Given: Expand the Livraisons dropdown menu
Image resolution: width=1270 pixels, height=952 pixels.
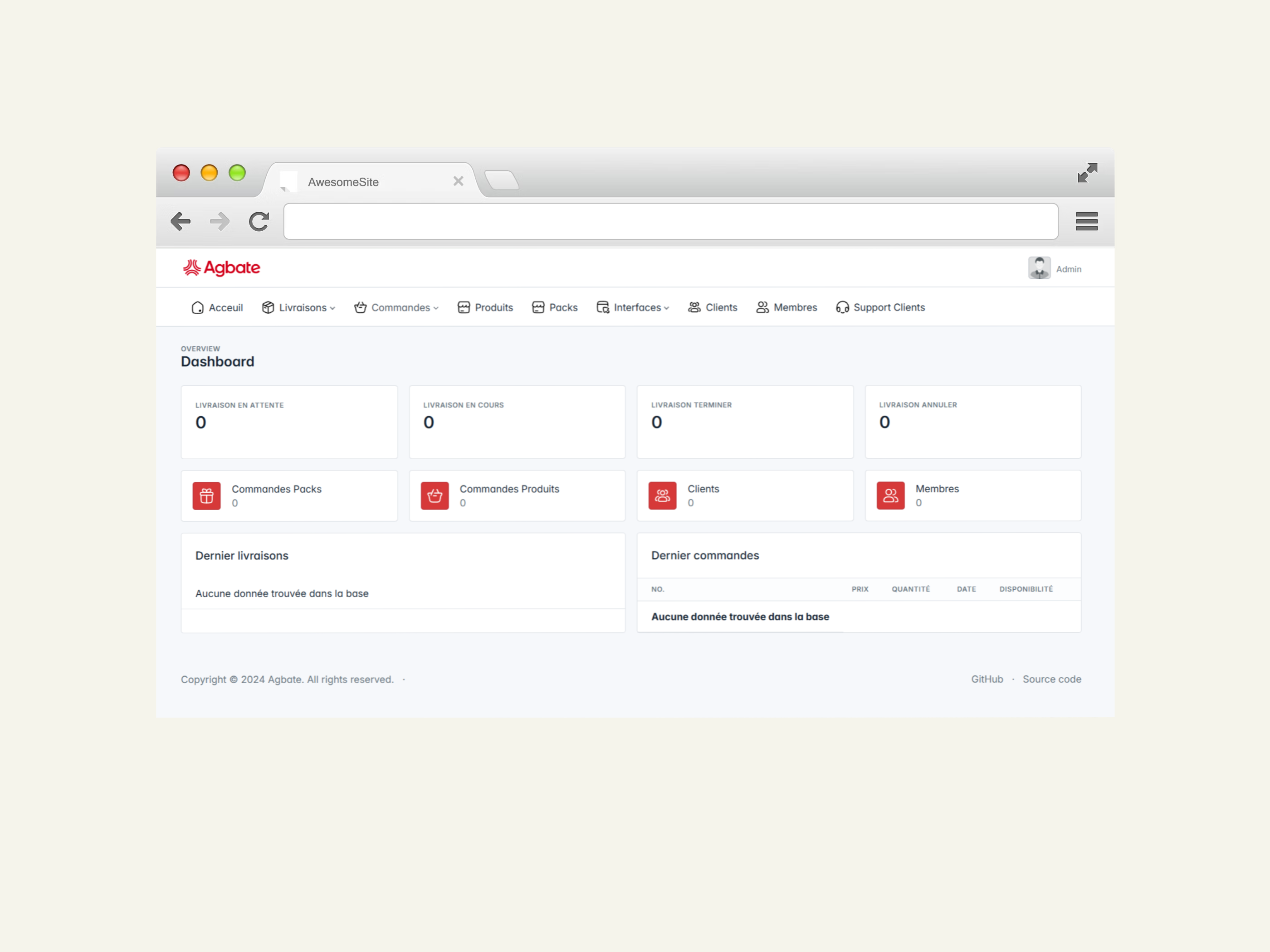Looking at the screenshot, I should point(298,307).
